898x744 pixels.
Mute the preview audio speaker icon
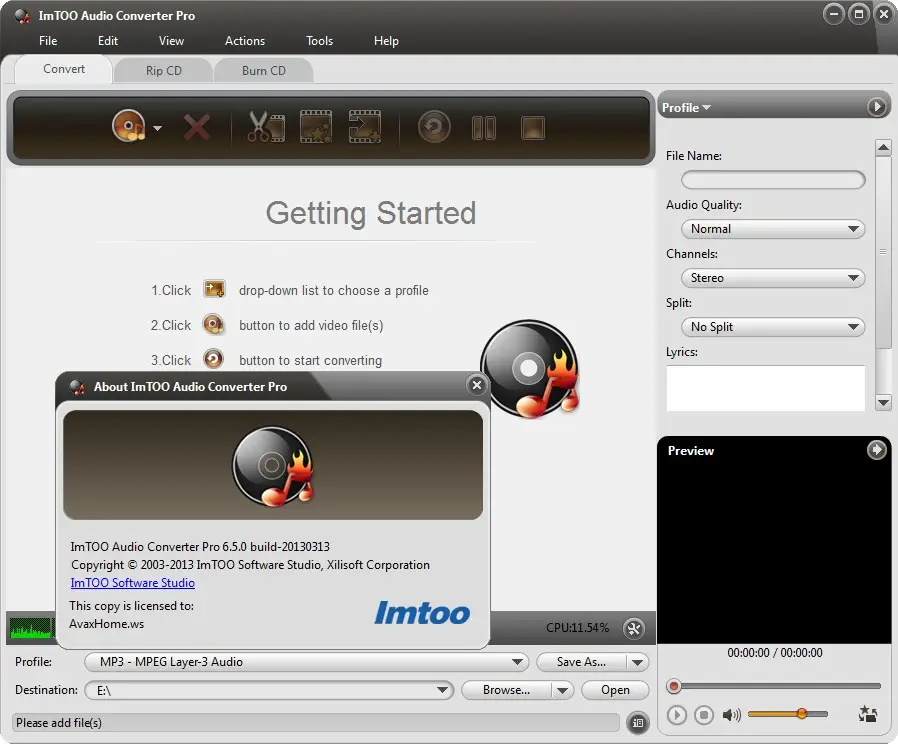click(x=731, y=714)
